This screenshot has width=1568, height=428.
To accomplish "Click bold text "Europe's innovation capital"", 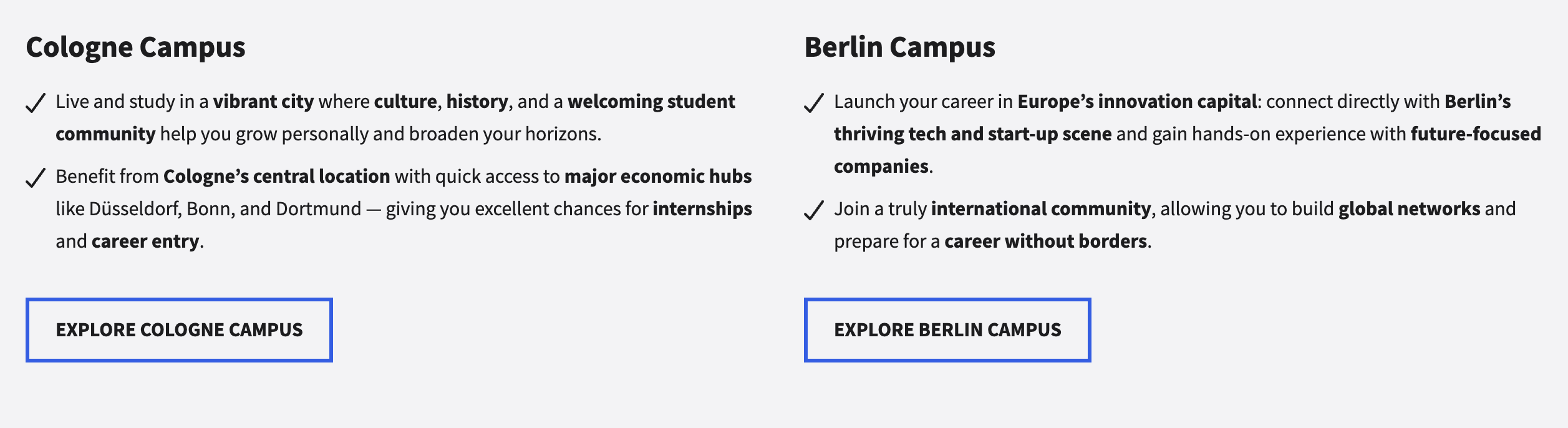I will pos(1137,102).
